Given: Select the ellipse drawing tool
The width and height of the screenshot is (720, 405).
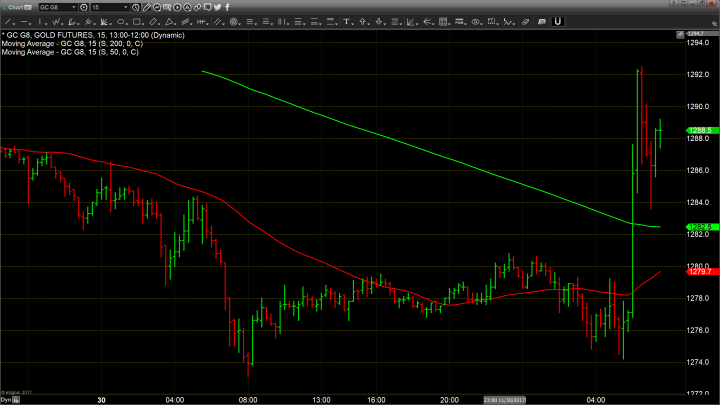Looking at the screenshot, I should click(120, 21).
